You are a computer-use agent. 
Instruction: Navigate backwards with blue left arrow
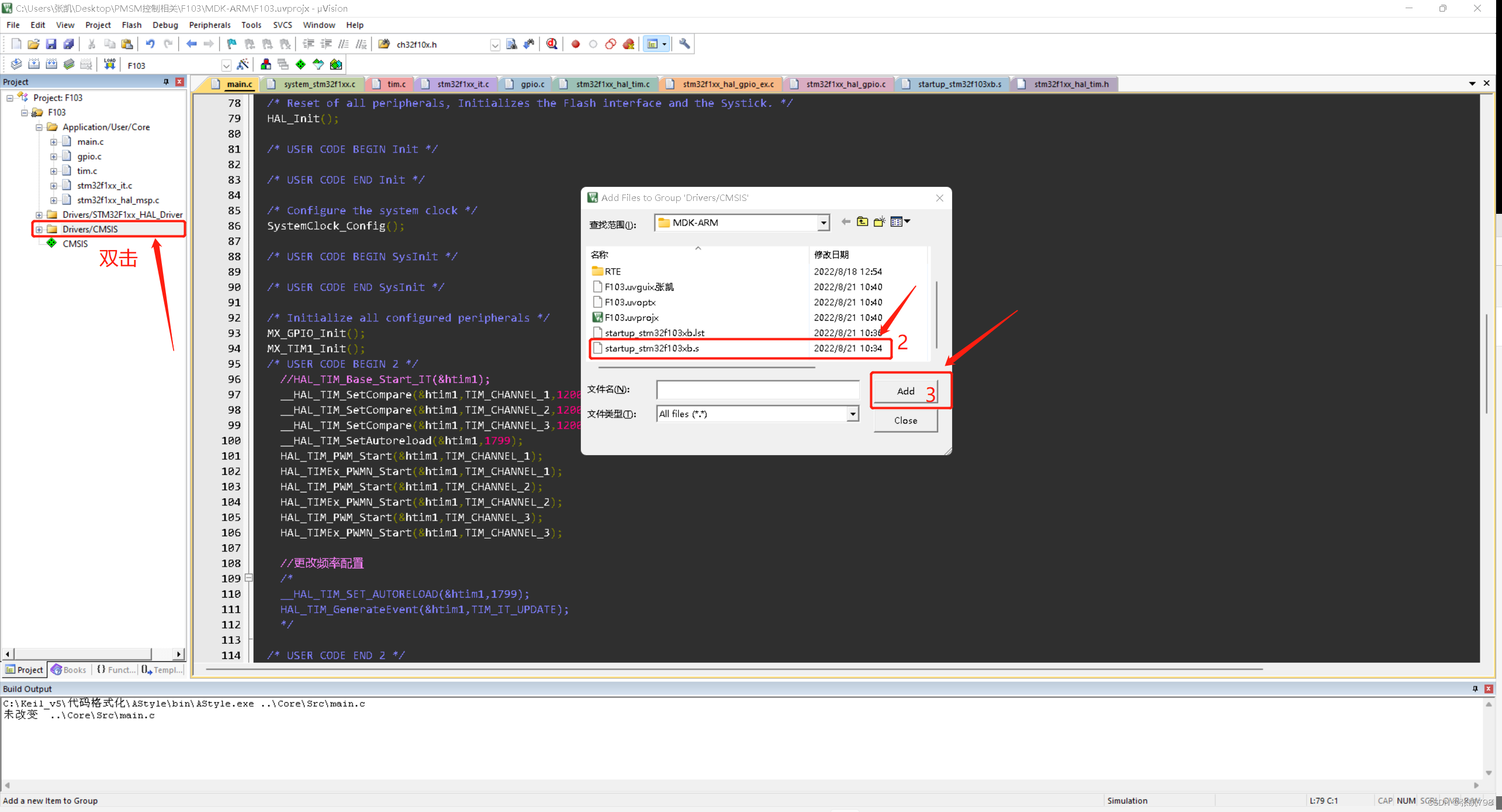[191, 44]
